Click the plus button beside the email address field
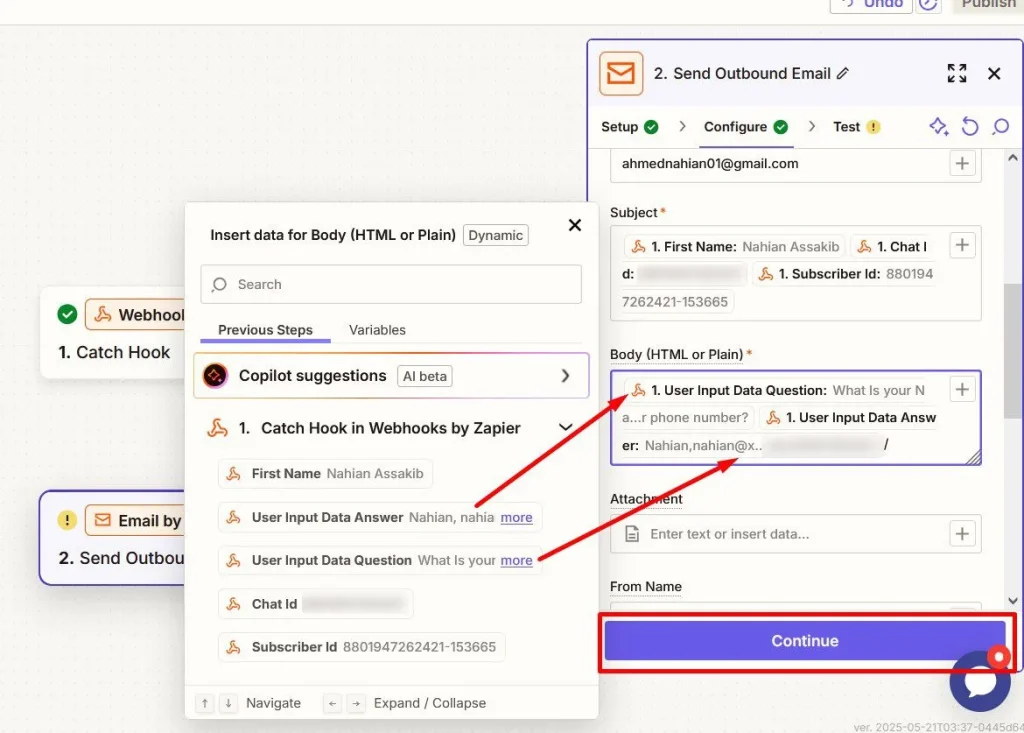 [962, 163]
